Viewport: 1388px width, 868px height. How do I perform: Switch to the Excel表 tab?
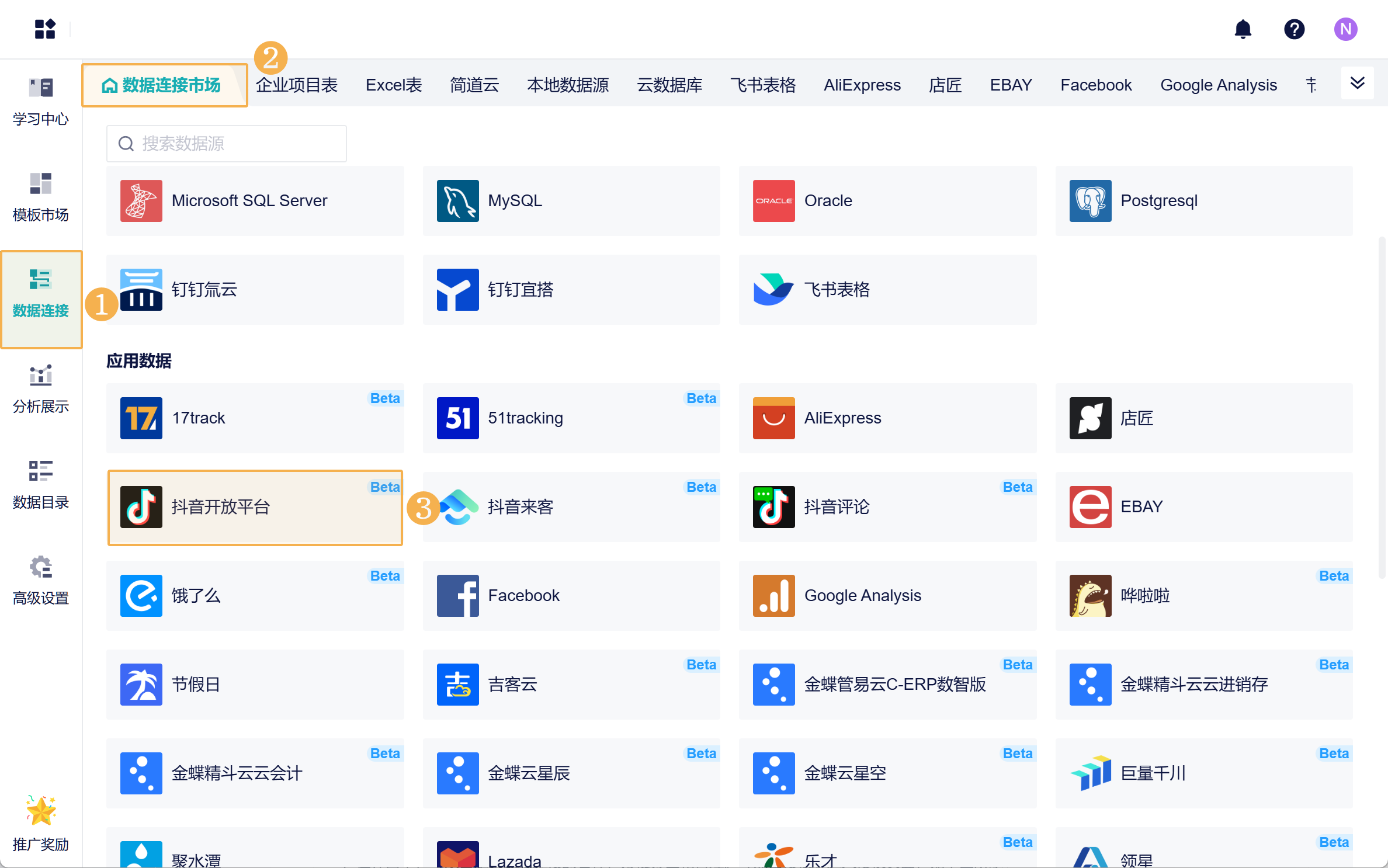click(394, 85)
